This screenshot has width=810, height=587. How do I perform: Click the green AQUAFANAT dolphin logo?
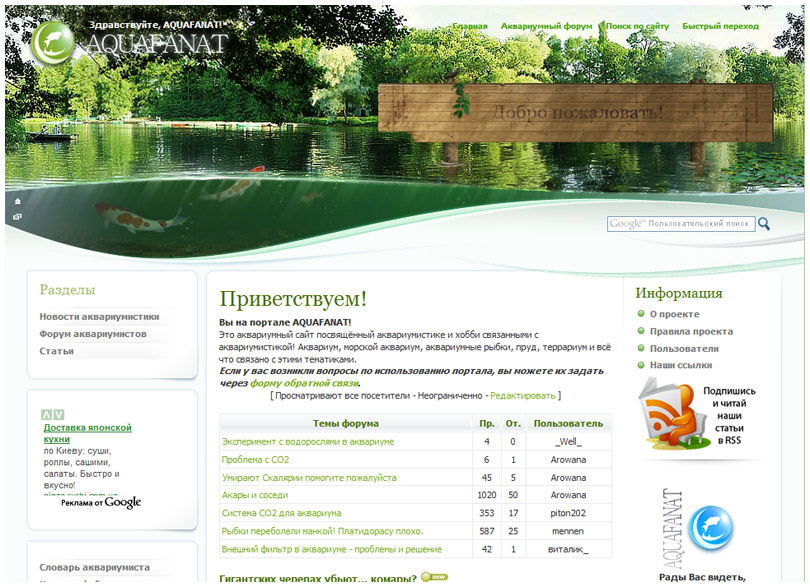52,43
